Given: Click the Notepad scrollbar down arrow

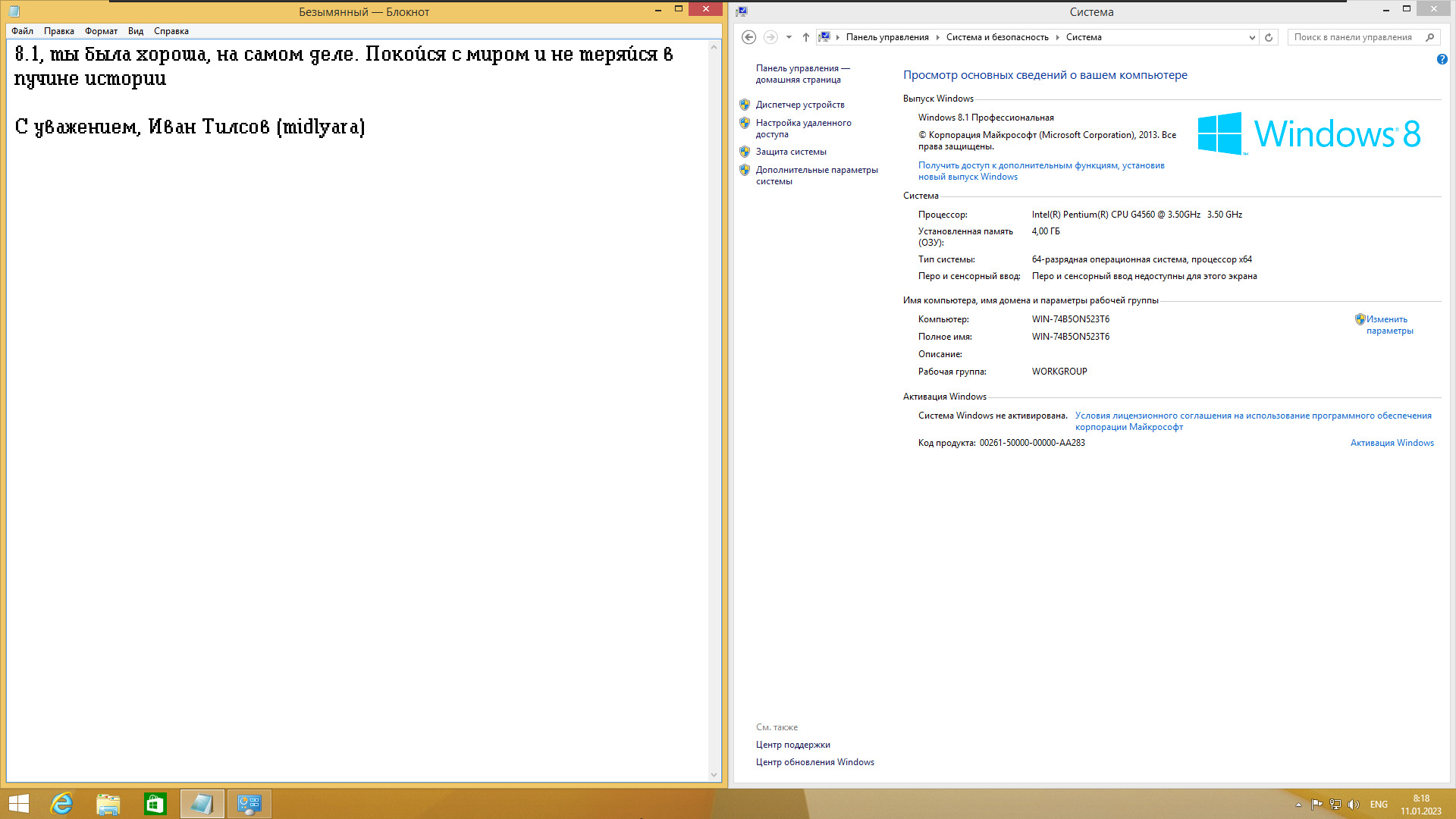Looking at the screenshot, I should [714, 775].
